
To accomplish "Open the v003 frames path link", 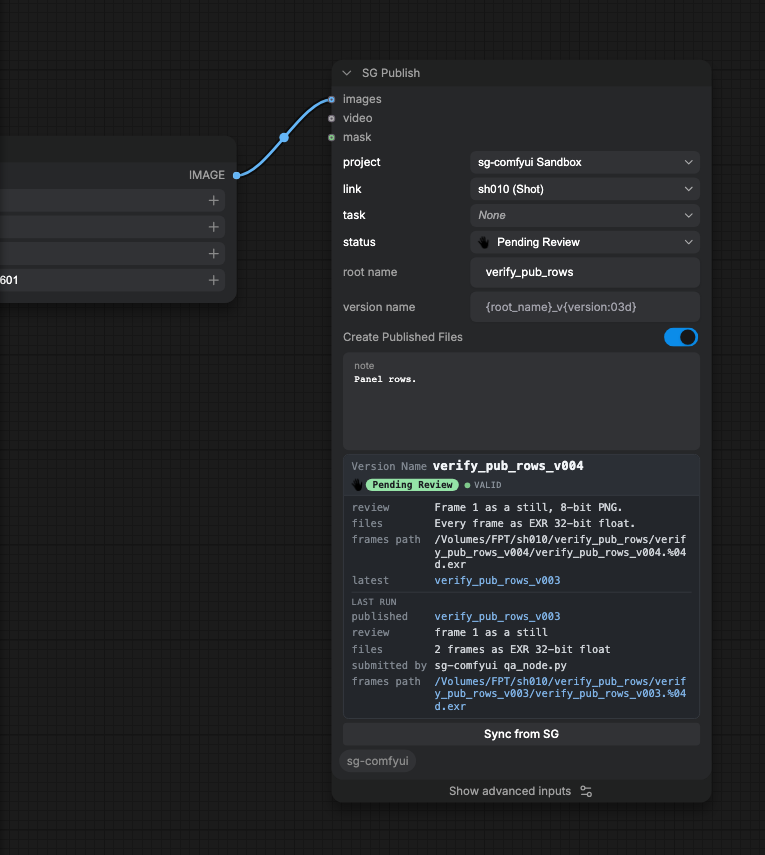I will coord(560,694).
